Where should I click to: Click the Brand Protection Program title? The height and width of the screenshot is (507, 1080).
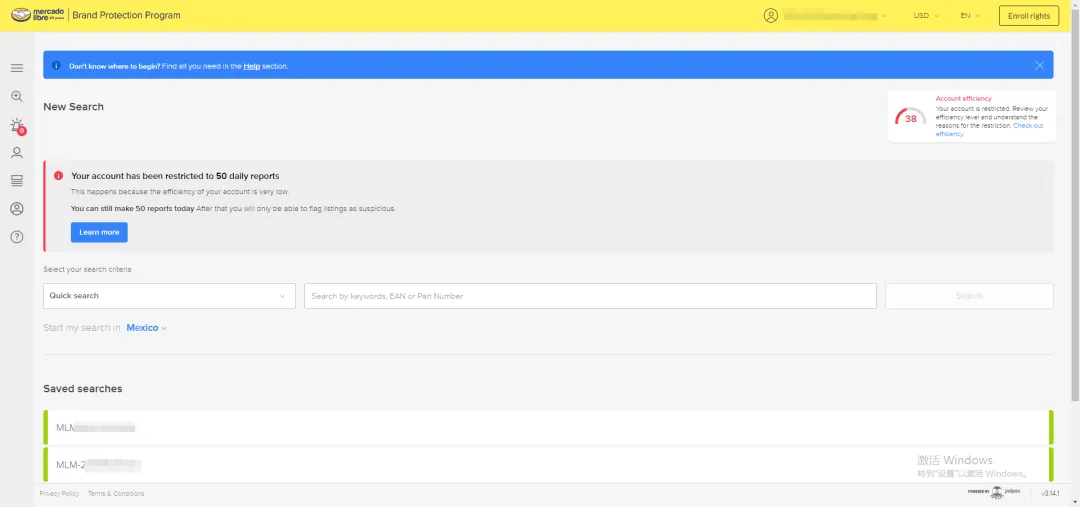coord(126,15)
